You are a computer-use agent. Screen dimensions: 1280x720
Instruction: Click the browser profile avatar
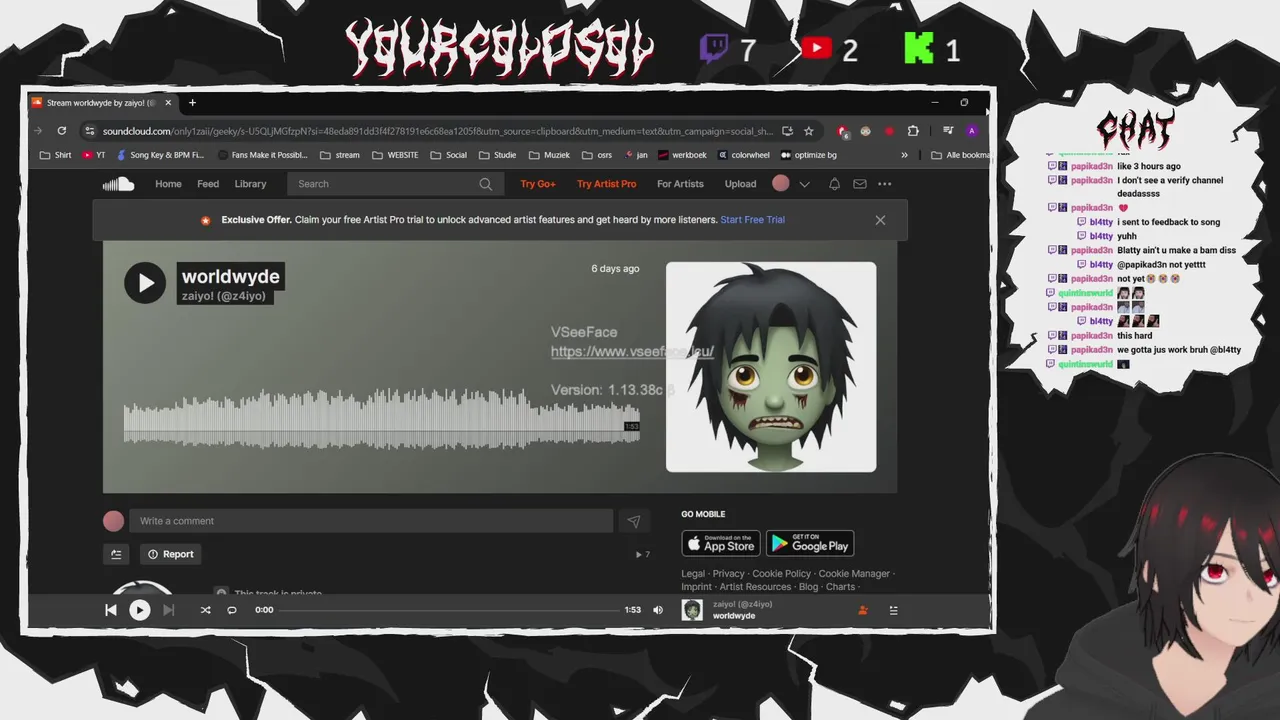coord(971,131)
